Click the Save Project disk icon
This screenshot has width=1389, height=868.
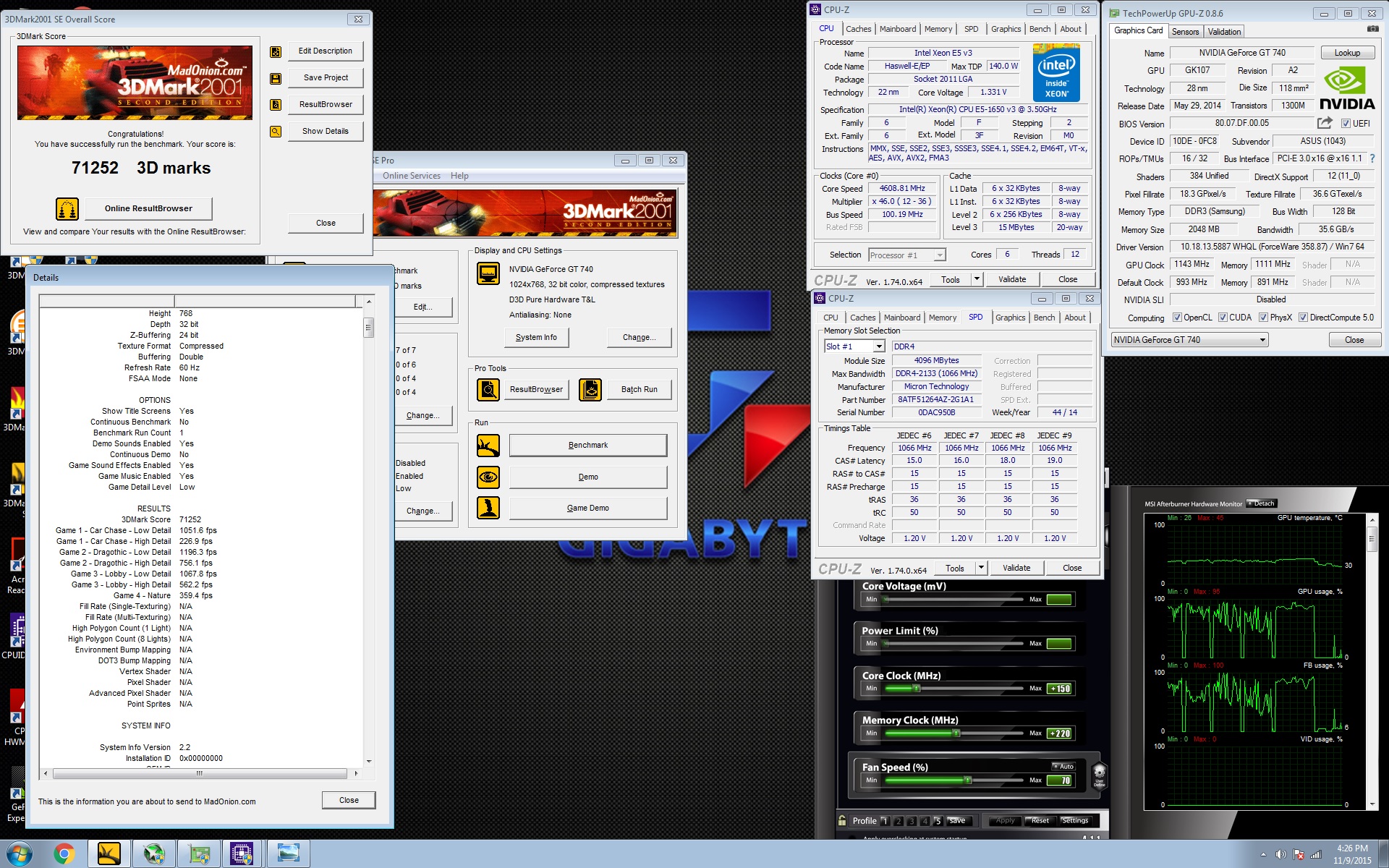click(x=276, y=78)
